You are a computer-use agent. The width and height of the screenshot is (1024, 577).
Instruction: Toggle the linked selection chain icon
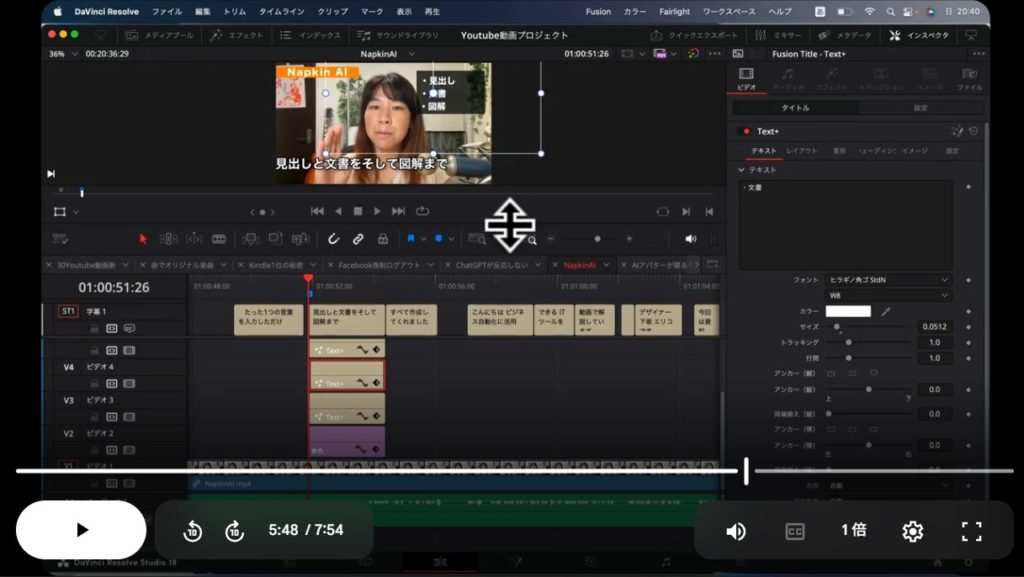(x=359, y=239)
